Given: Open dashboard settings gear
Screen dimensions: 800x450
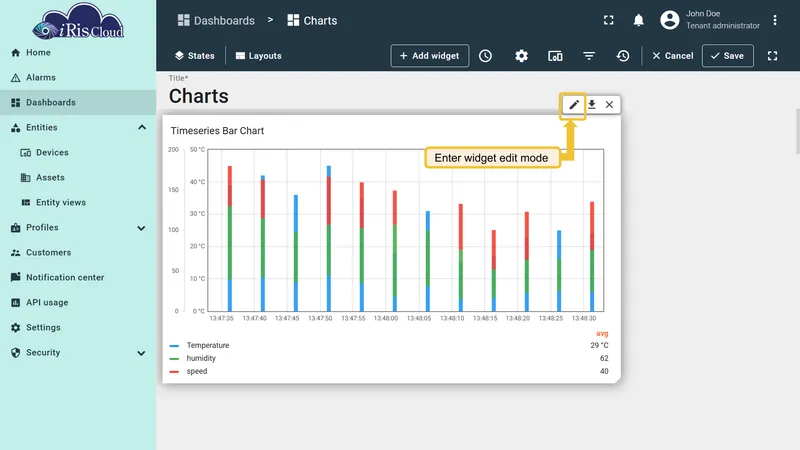Looking at the screenshot, I should coord(521,56).
